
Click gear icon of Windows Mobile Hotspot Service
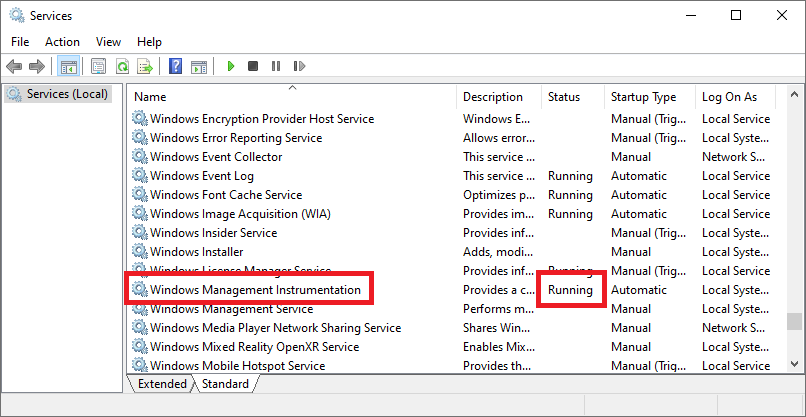tap(139, 366)
